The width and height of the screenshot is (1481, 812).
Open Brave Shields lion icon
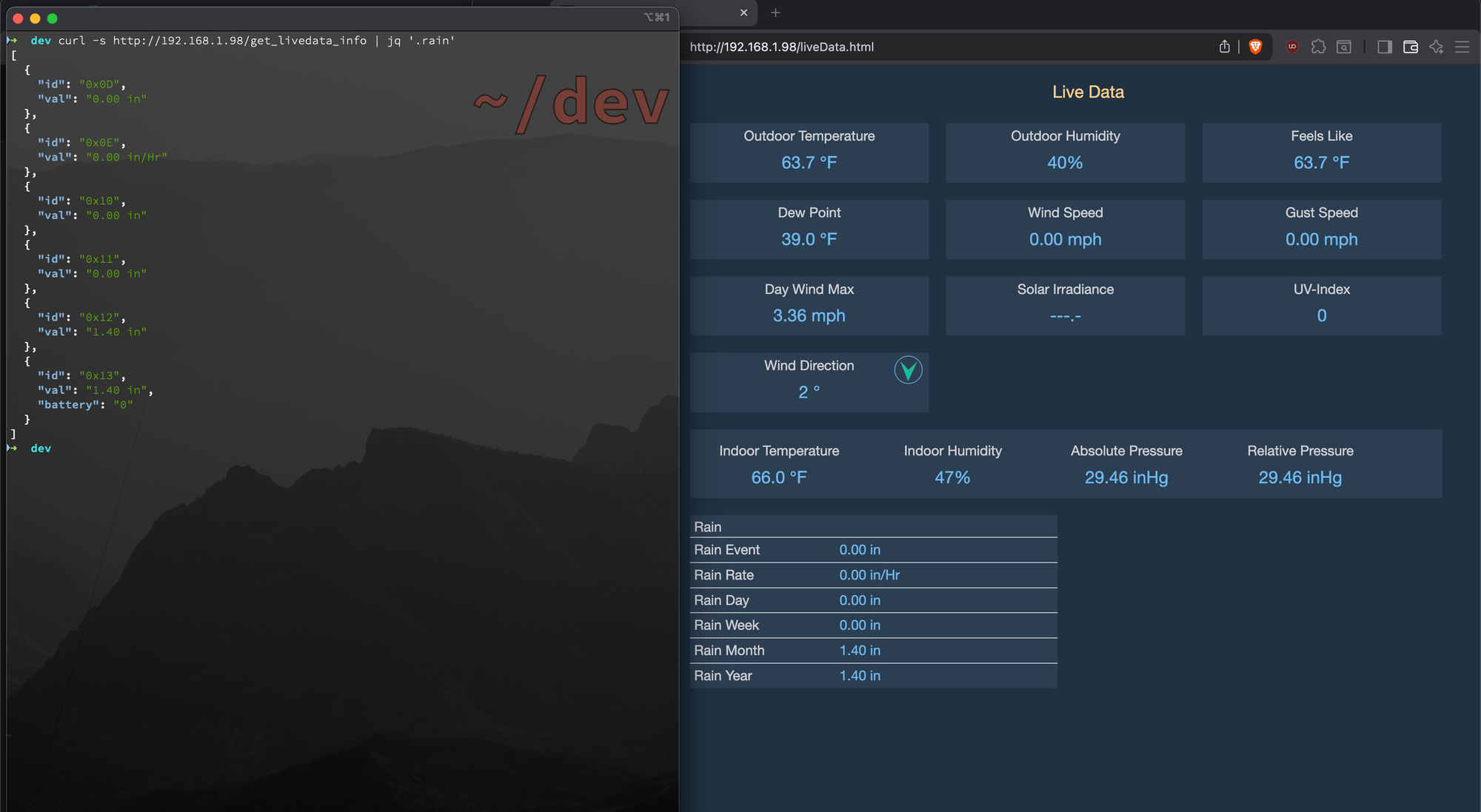(1255, 47)
